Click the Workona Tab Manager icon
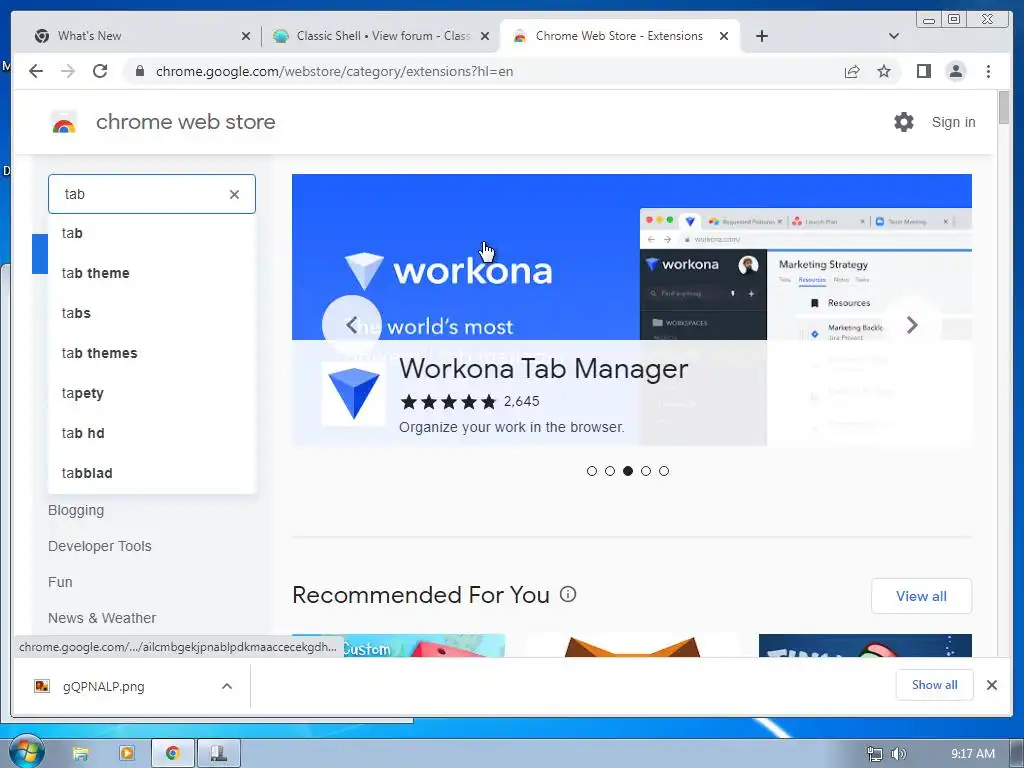The width and height of the screenshot is (1024, 768). (x=353, y=394)
